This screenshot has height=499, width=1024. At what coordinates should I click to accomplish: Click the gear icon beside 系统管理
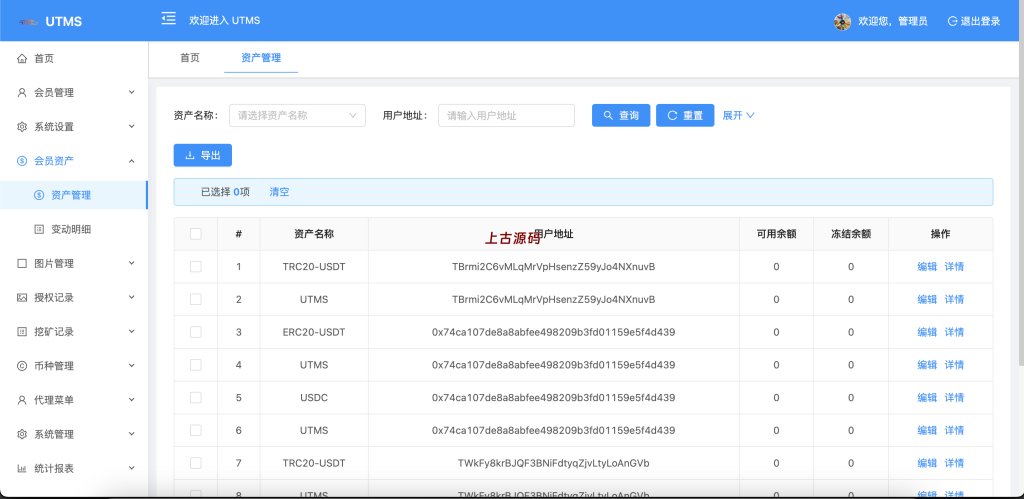click(x=22, y=434)
